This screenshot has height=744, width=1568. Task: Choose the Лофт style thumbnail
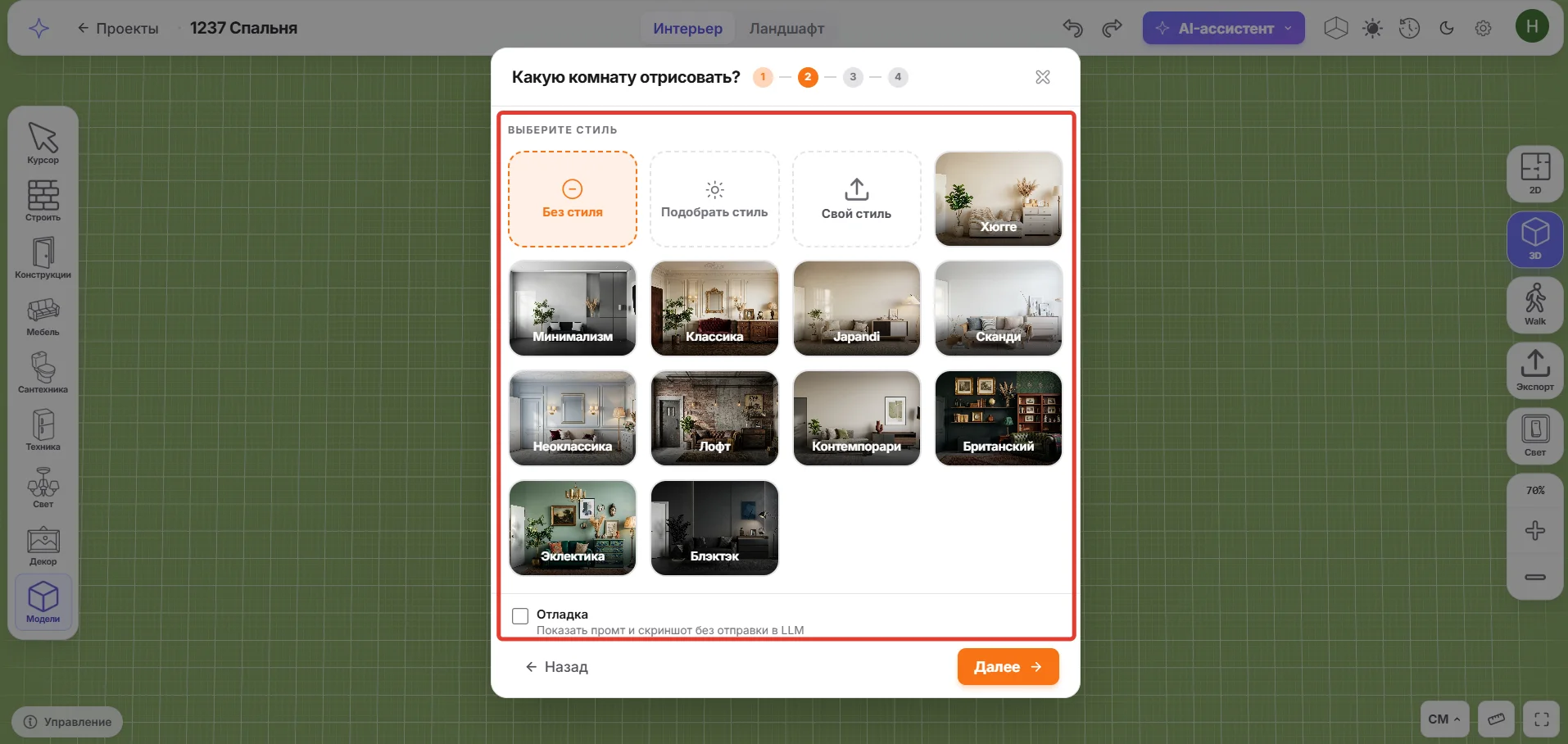714,418
